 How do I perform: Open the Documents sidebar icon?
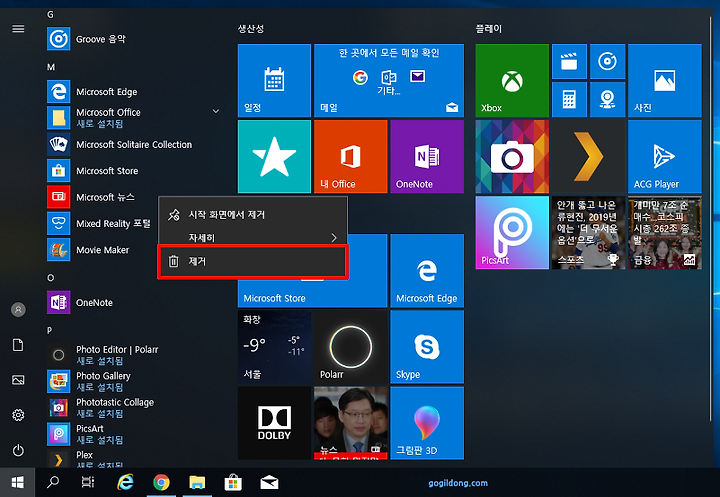(x=18, y=345)
